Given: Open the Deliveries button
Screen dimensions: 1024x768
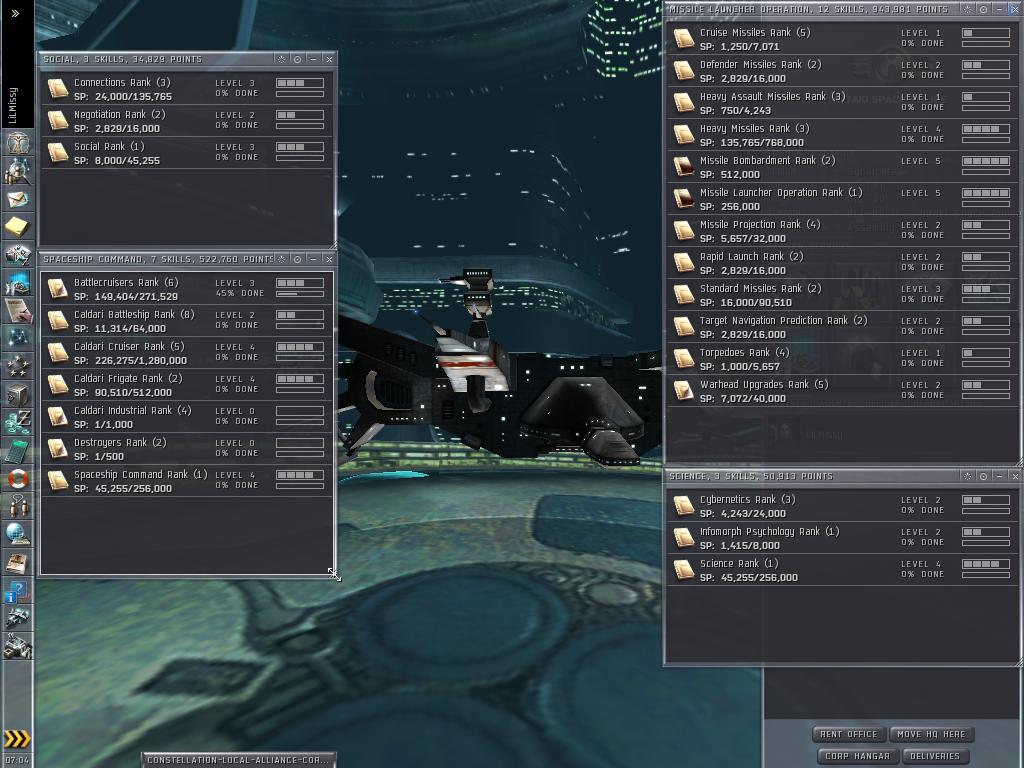Looking at the screenshot, I should pos(935,756).
